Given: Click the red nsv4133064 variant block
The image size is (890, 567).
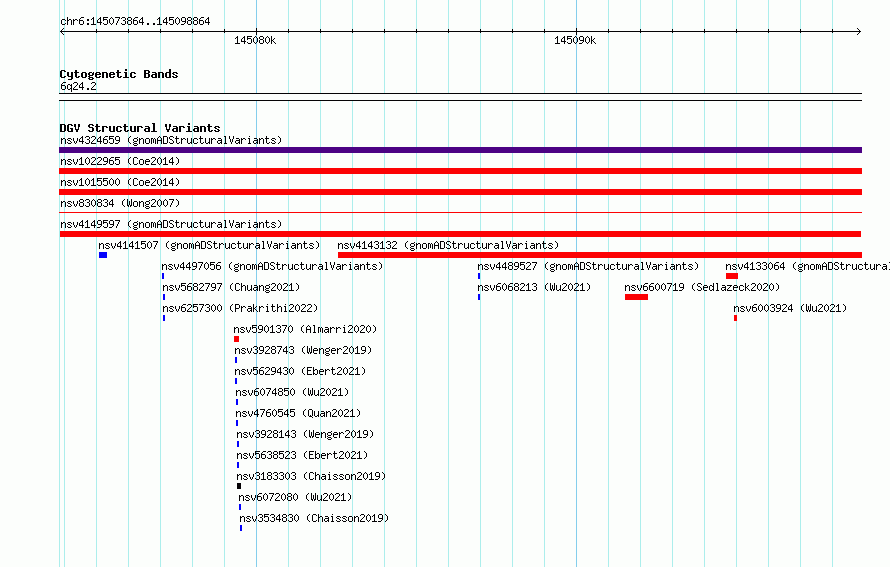Looking at the screenshot, I should point(732,276).
